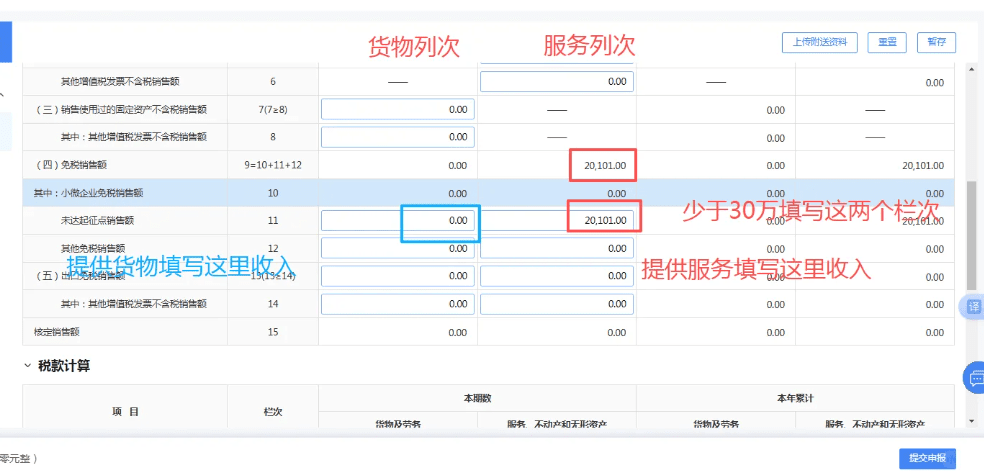Viewport: 984px width, 473px height.
Task: Click row 13 service column input field
Action: coord(557,277)
